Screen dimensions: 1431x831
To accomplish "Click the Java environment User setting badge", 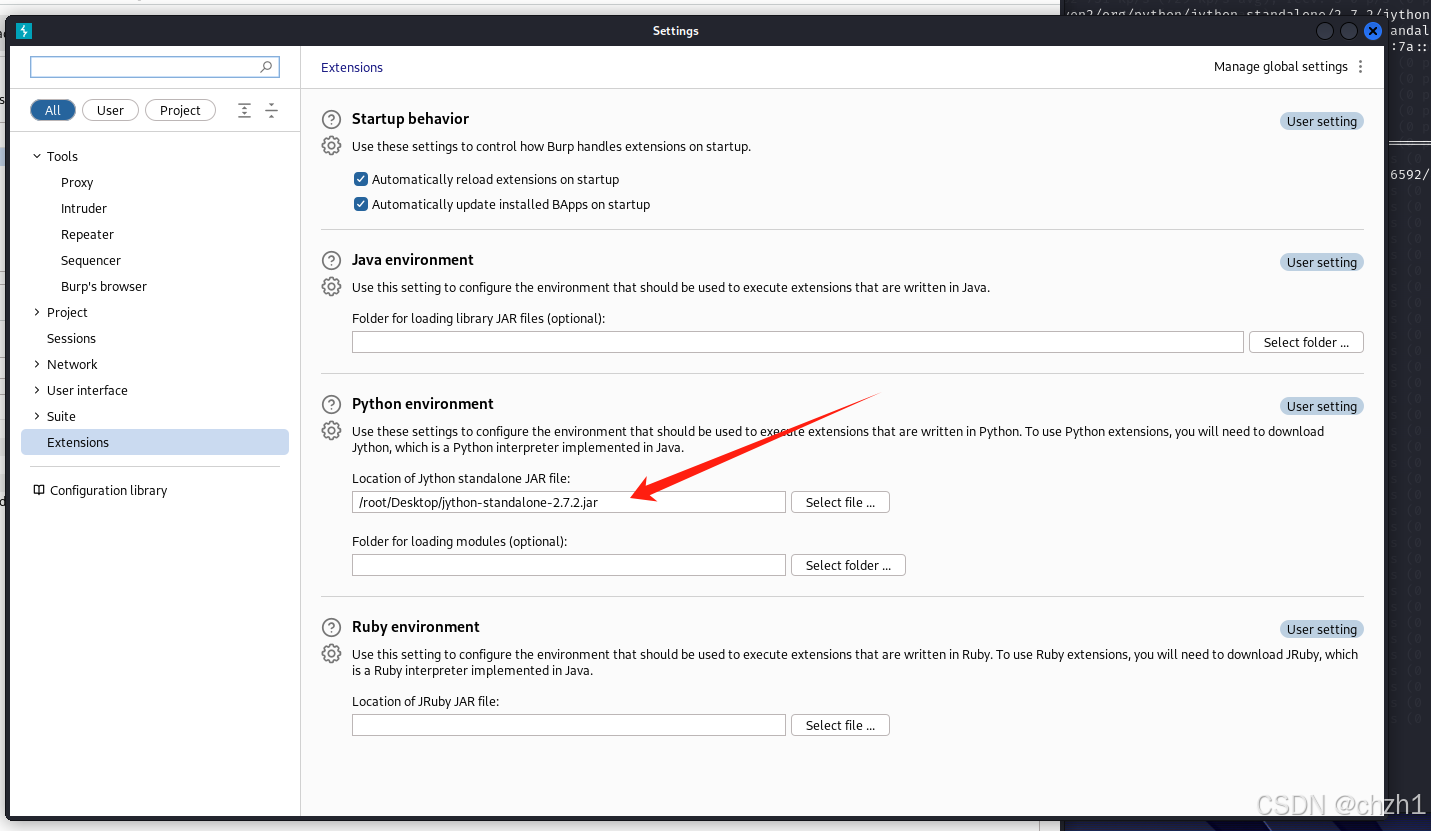I will pyautogui.click(x=1322, y=262).
